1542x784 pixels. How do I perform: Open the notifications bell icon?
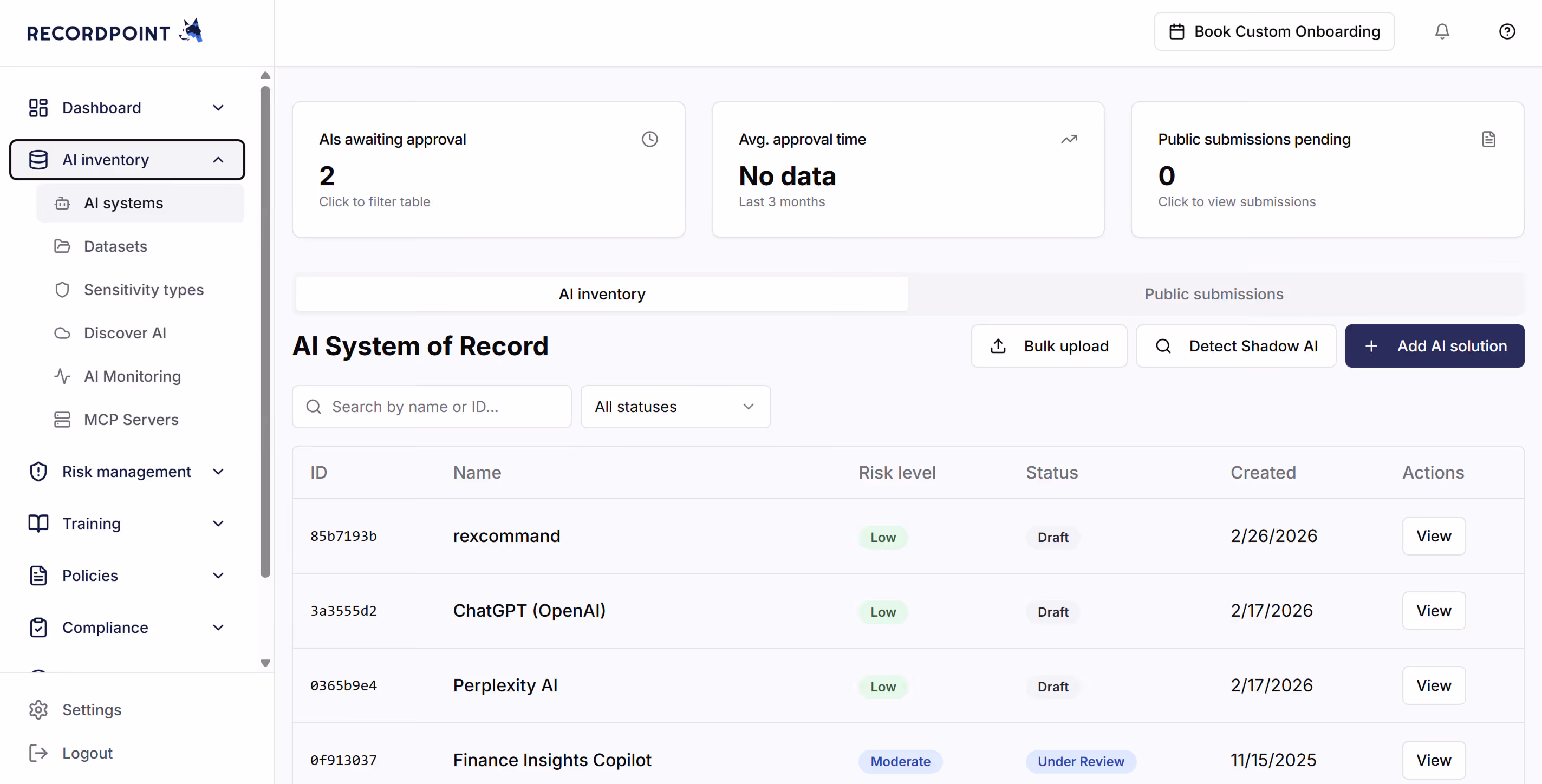(1443, 31)
